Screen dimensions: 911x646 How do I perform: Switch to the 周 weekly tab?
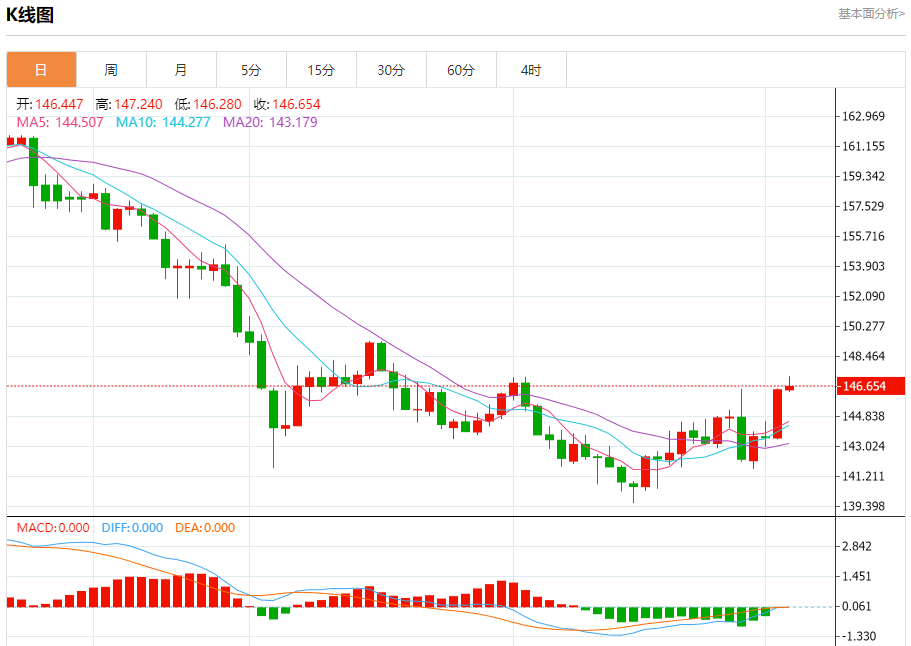[111, 70]
